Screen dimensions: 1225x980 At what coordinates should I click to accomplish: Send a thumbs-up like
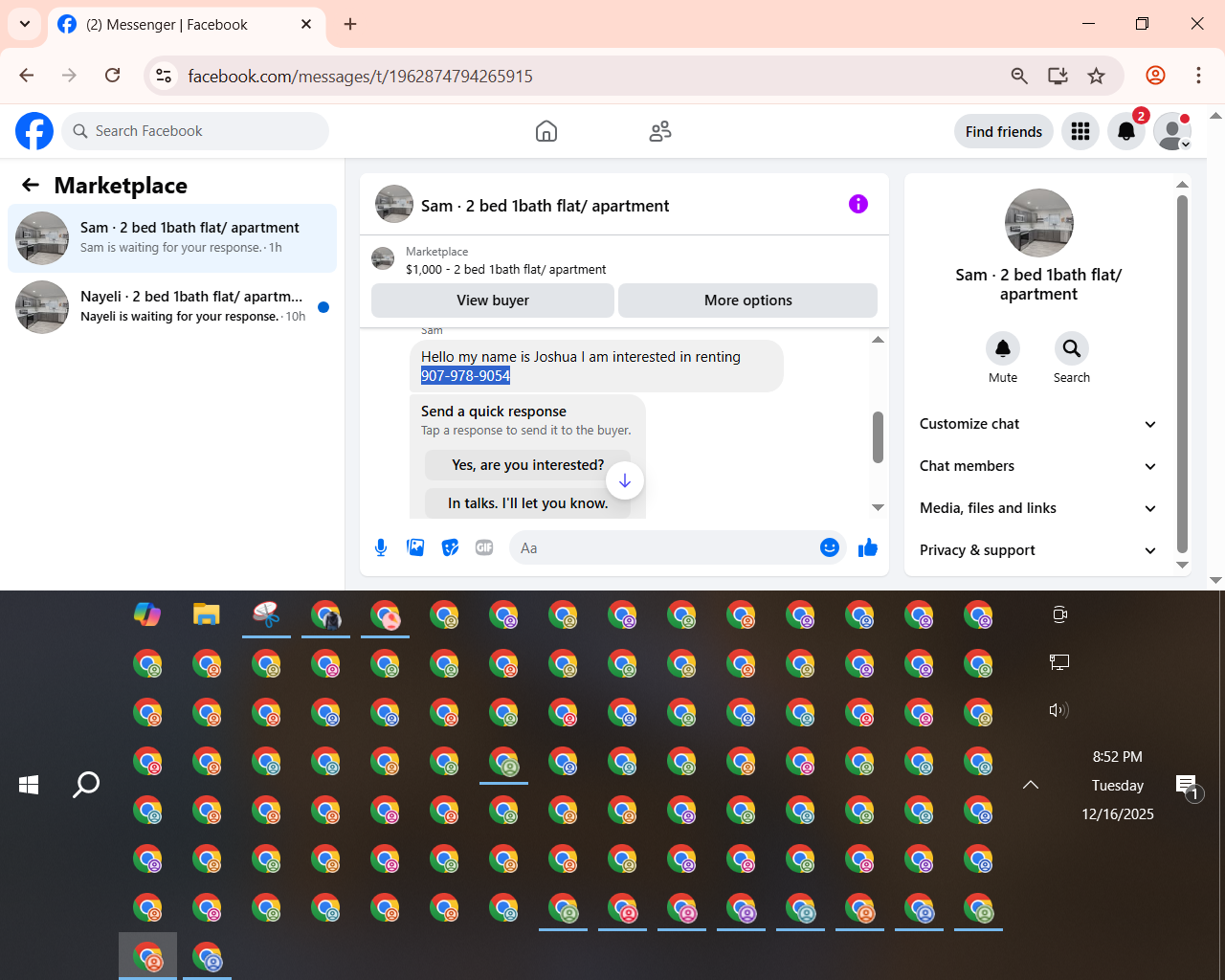(868, 547)
